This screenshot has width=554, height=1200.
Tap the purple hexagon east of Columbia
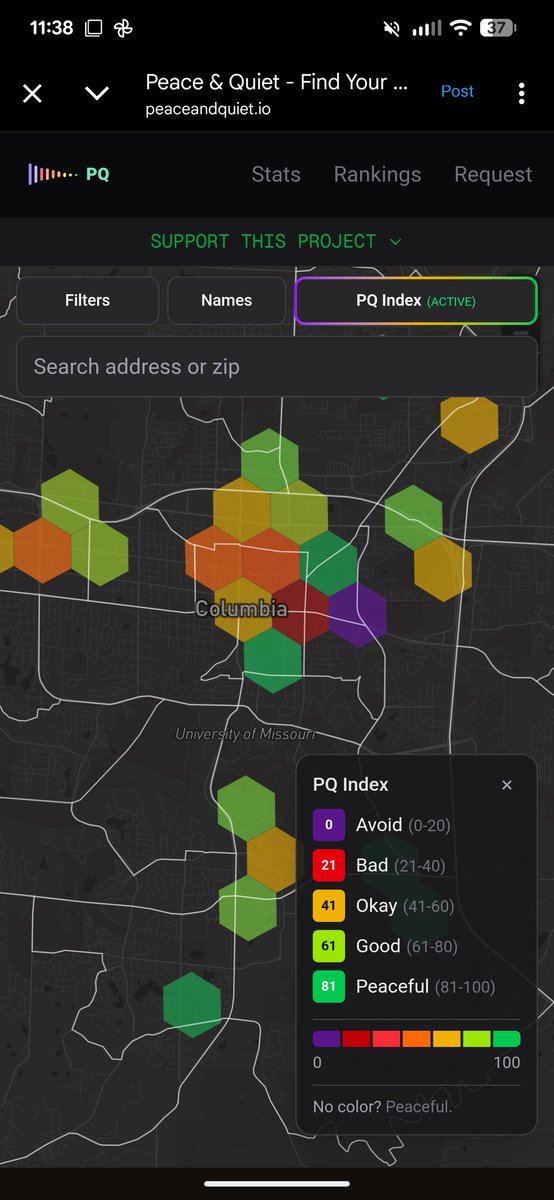[x=357, y=614]
